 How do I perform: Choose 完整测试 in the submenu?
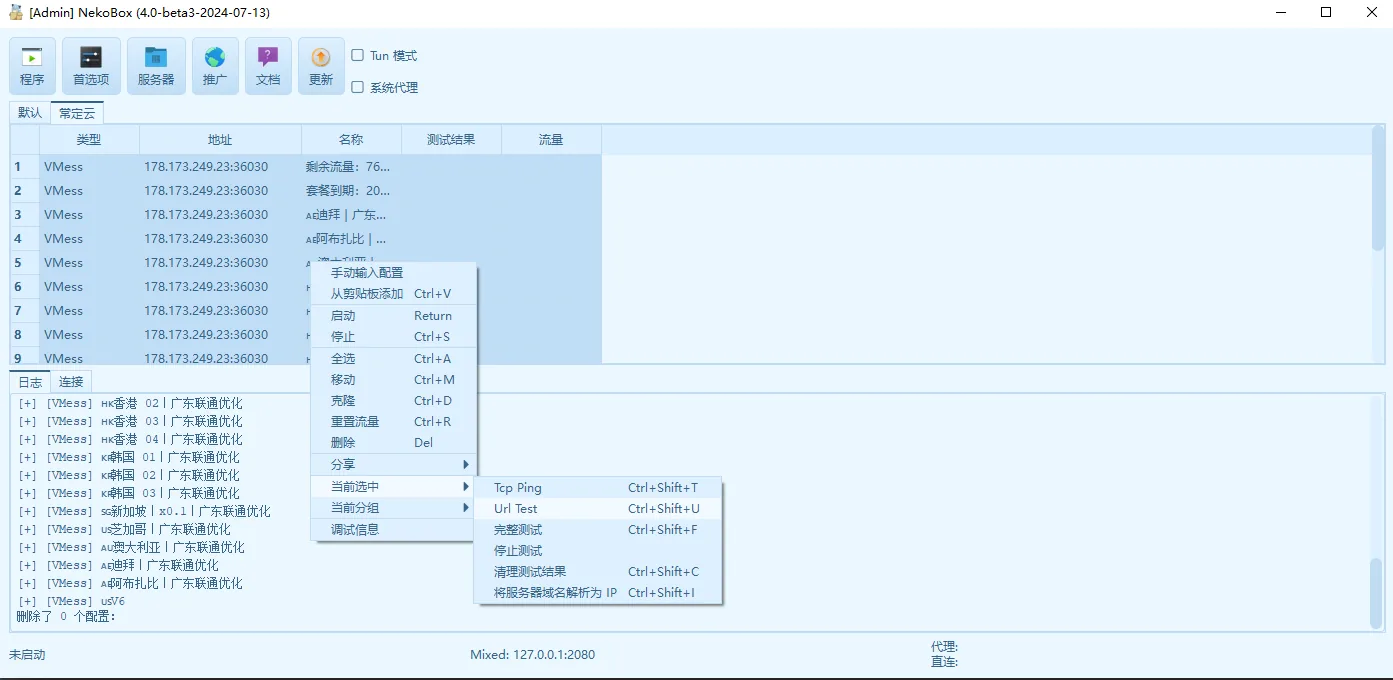[x=597, y=530]
